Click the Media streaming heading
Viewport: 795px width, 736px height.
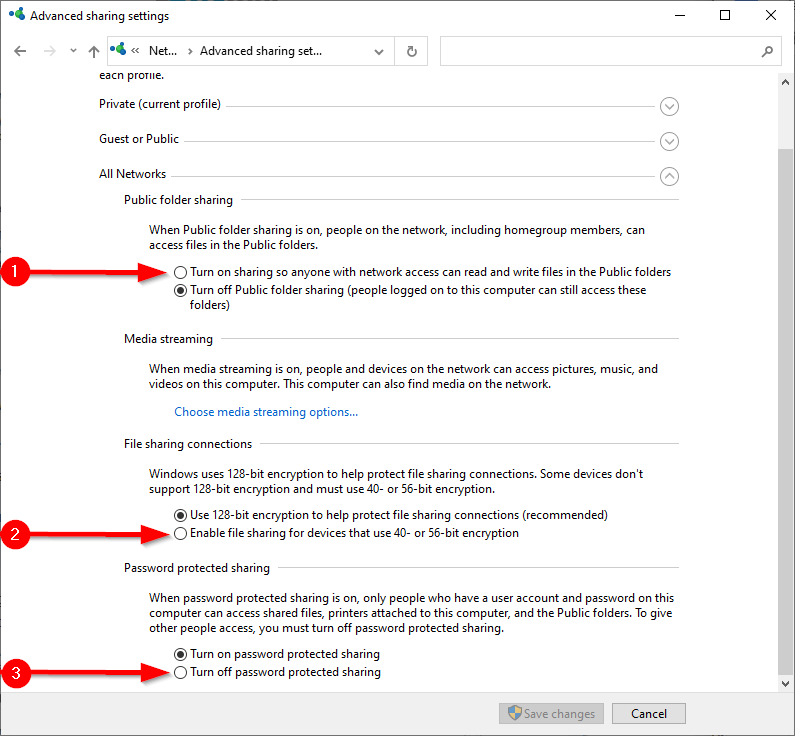168,339
